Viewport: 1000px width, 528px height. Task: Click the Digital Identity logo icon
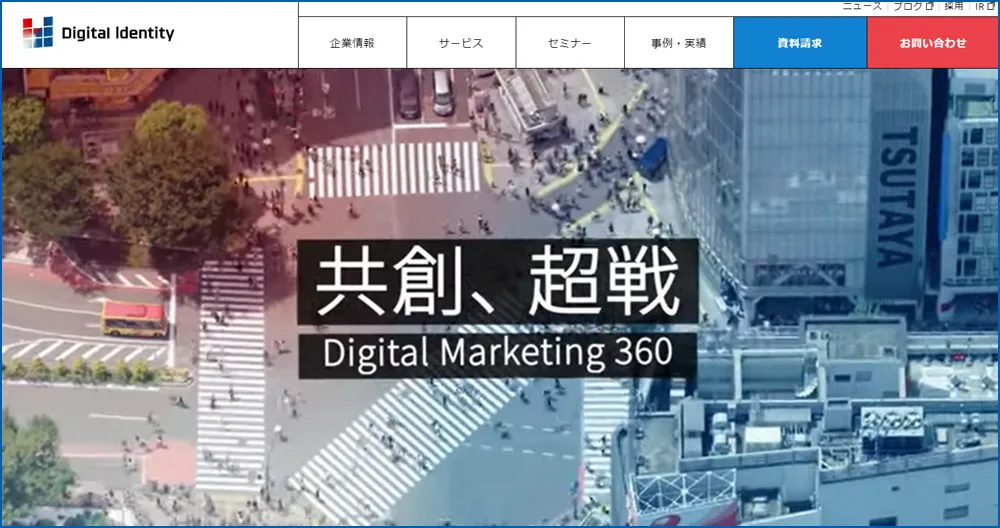point(38,33)
